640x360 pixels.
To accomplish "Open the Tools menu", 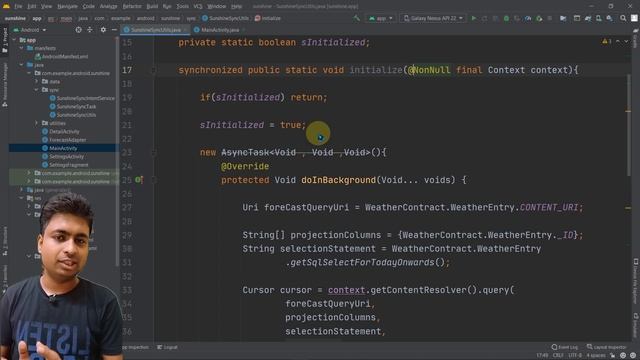I will point(182,7).
